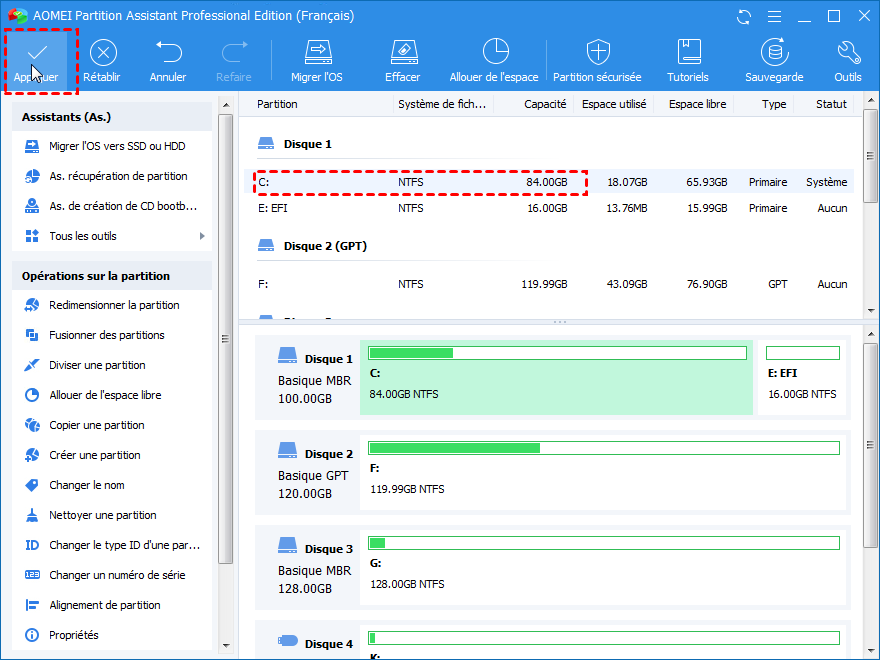The height and width of the screenshot is (660, 880).
Task: Expand the Tous les outils submenu arrow
Action: 202,236
